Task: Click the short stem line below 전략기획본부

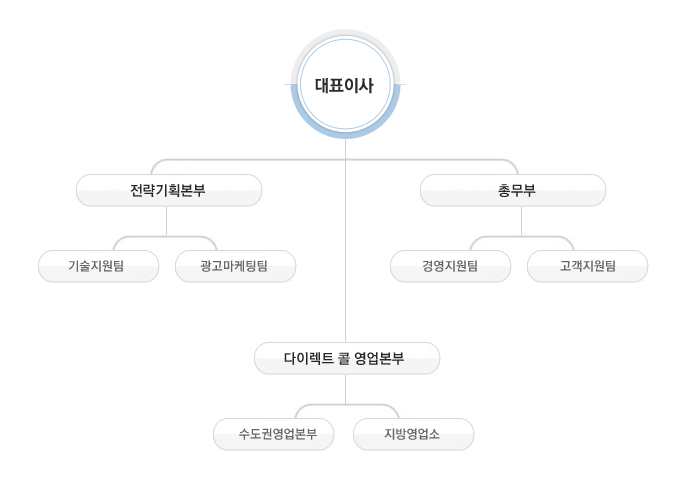Action: pos(166,221)
